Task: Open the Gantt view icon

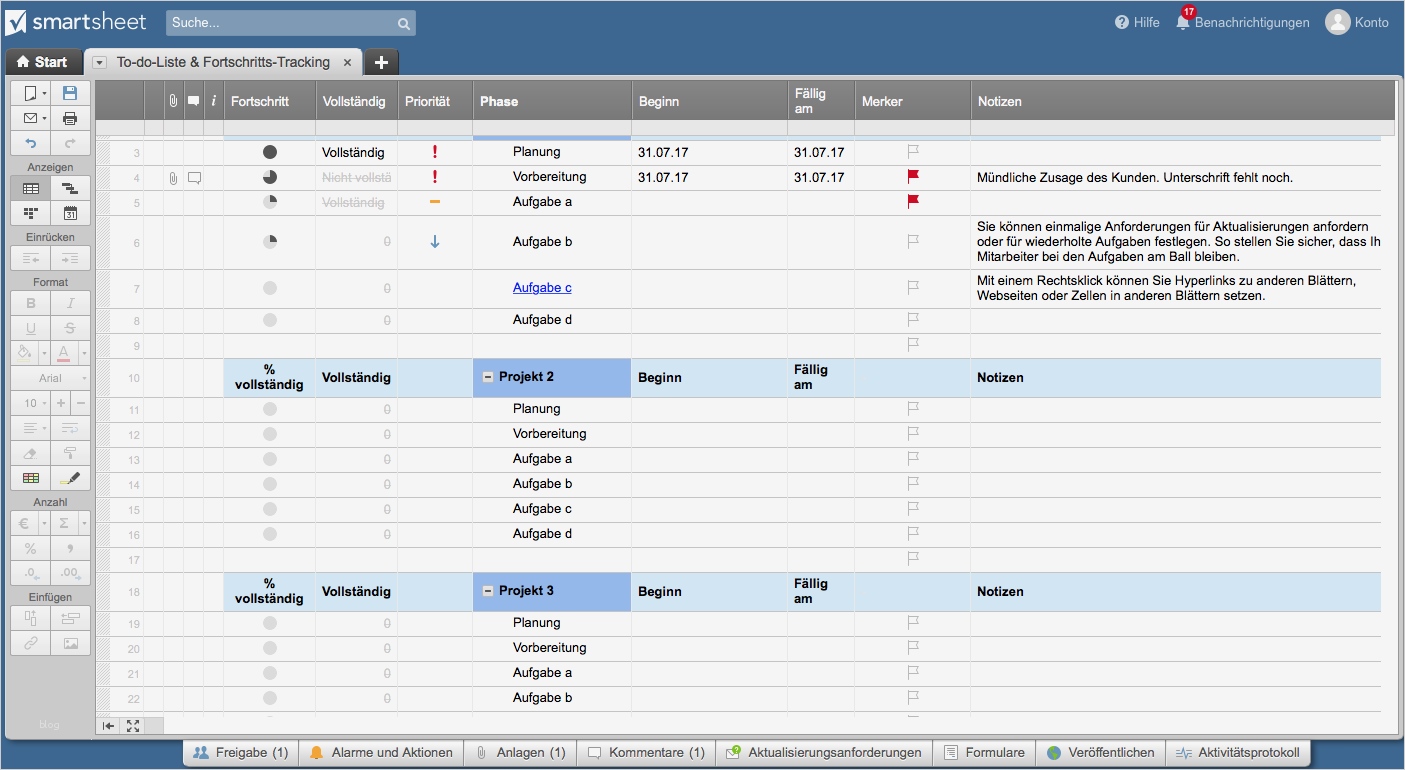Action: 69,188
